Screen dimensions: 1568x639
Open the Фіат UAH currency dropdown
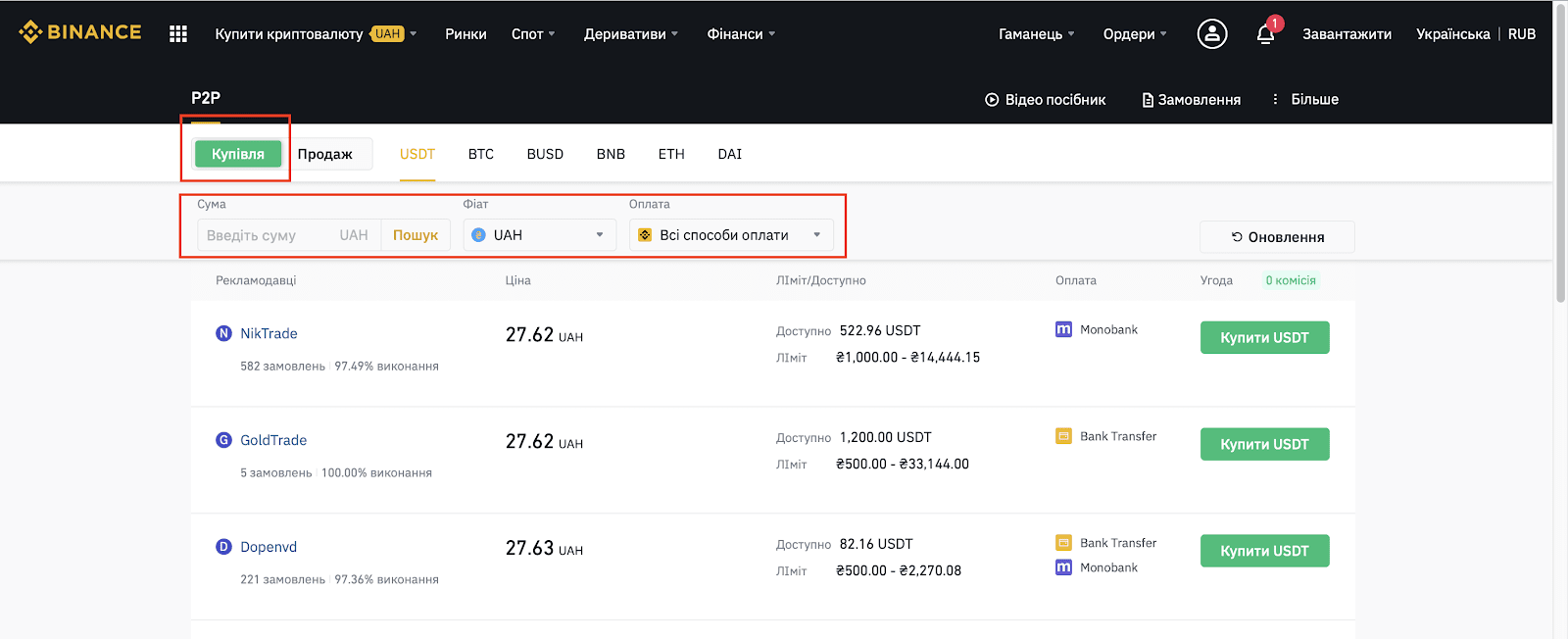click(539, 235)
